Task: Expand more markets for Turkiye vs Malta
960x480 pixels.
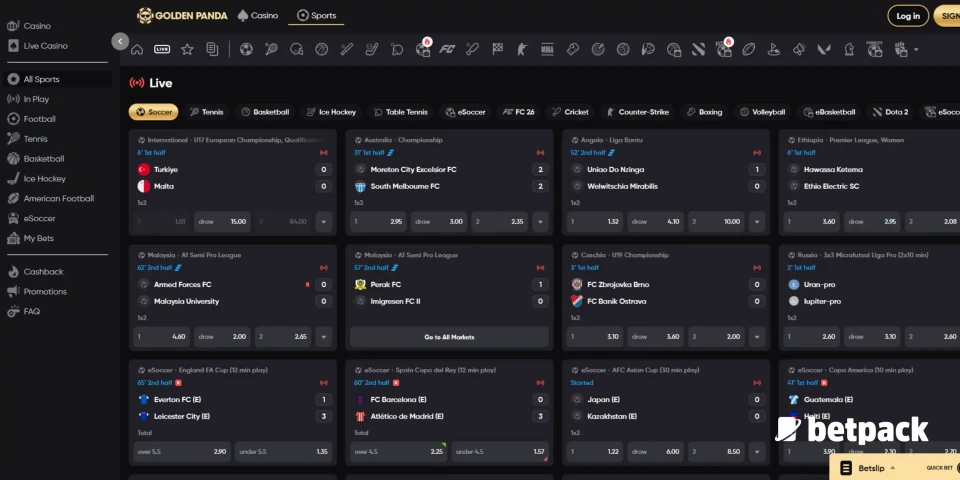Action: (323, 221)
